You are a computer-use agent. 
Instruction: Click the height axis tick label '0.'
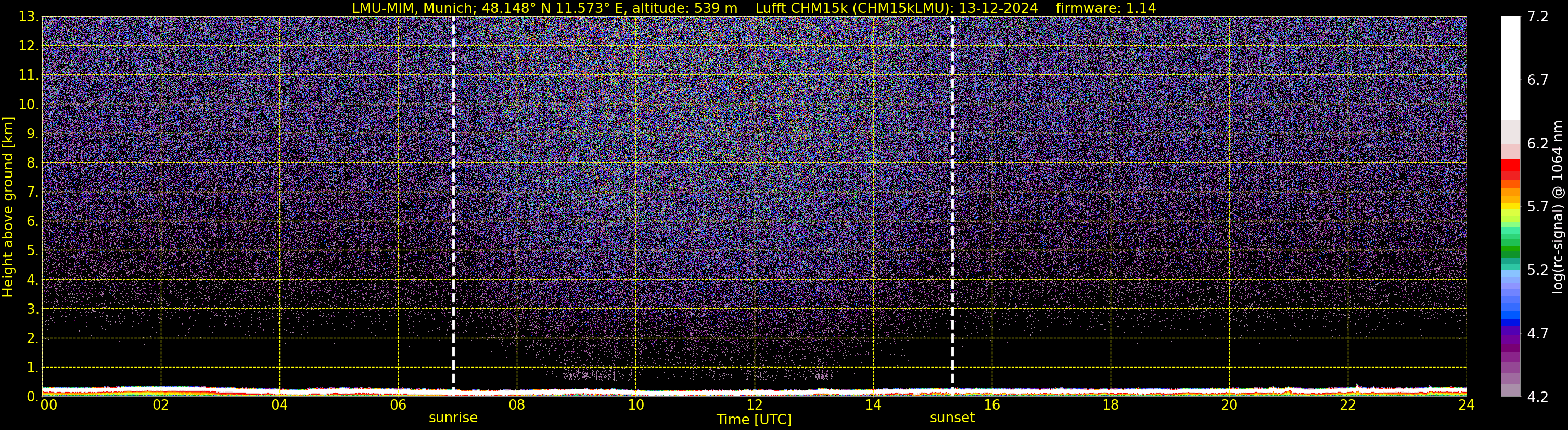point(32,397)
